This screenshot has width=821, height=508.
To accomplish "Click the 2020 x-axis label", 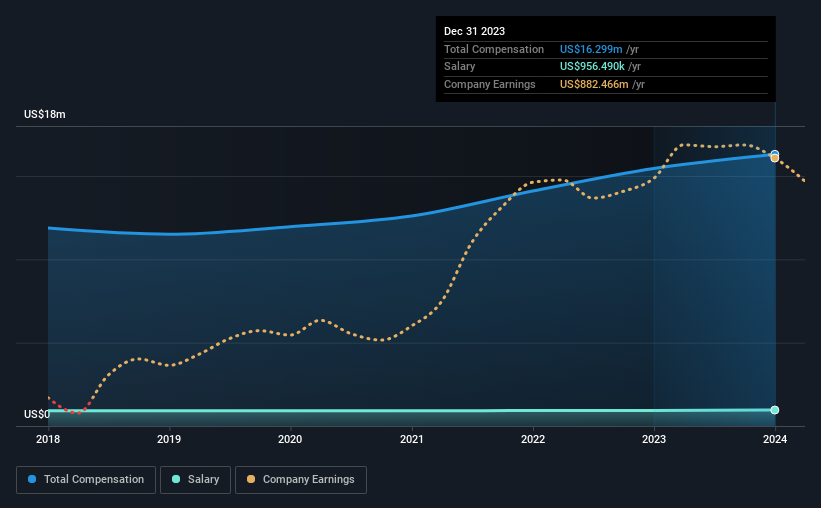I will click(x=290, y=439).
